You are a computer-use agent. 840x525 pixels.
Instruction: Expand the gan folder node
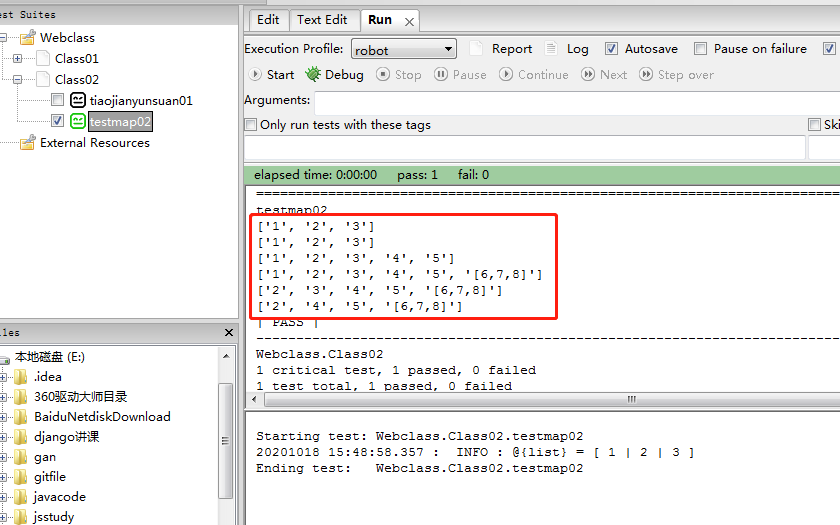tap(3, 458)
